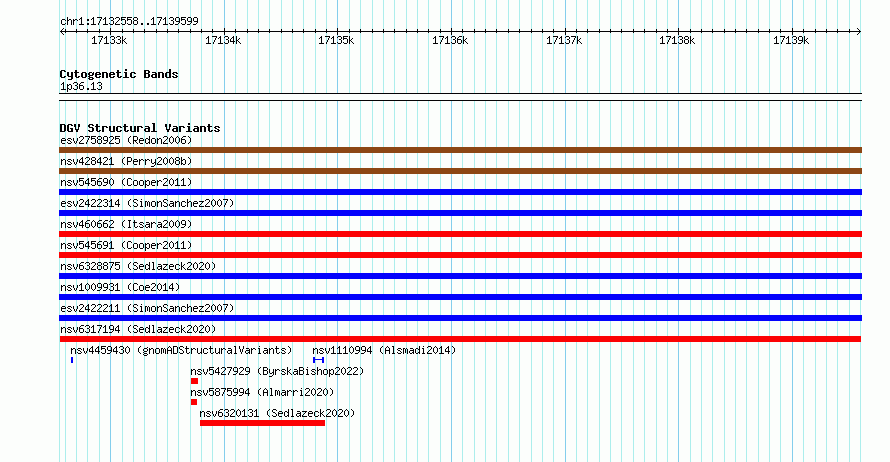
Task: Click the 17134k ruler tick label
Action: (223, 40)
